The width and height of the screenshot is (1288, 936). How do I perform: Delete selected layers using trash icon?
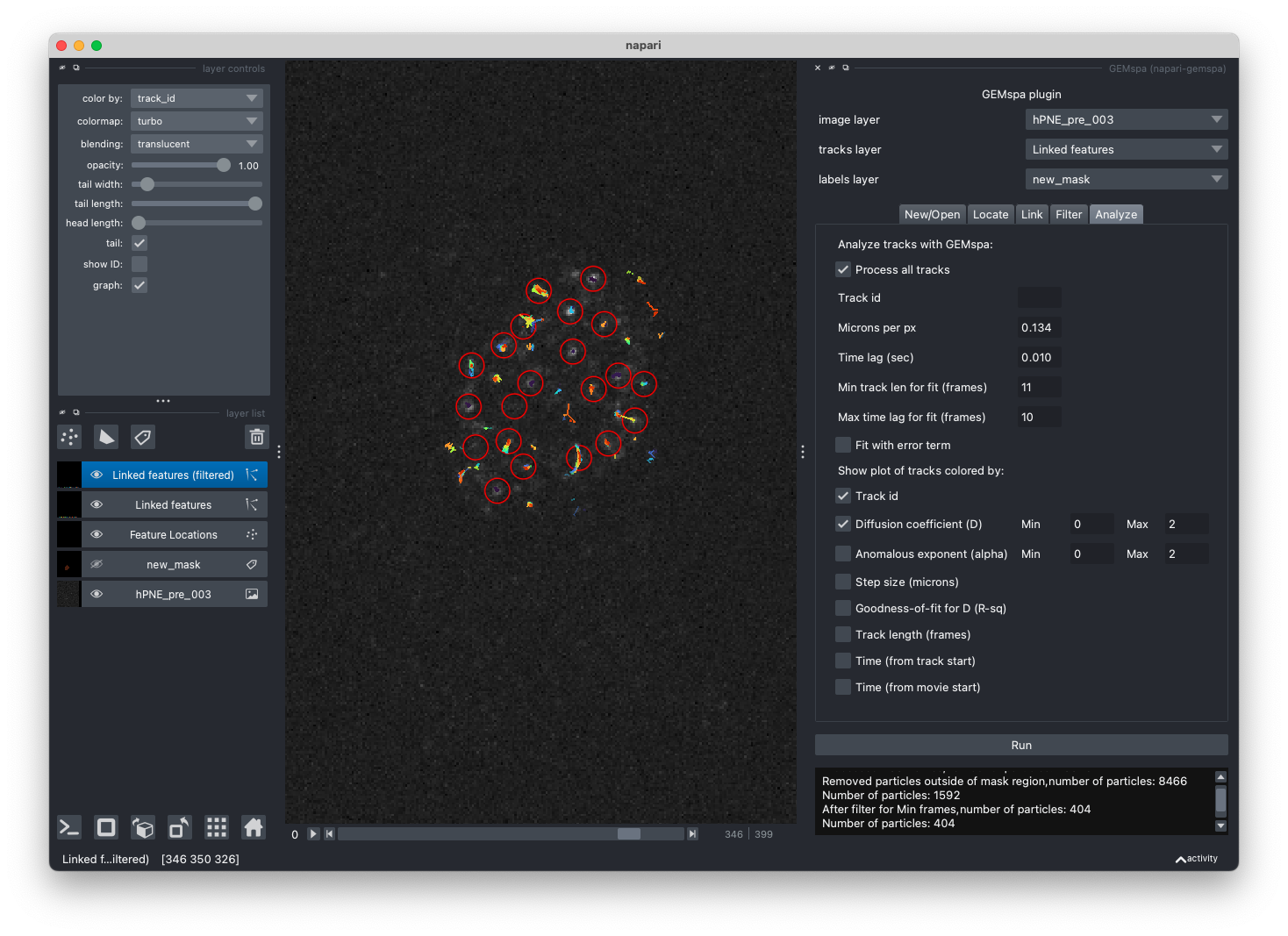[x=256, y=437]
